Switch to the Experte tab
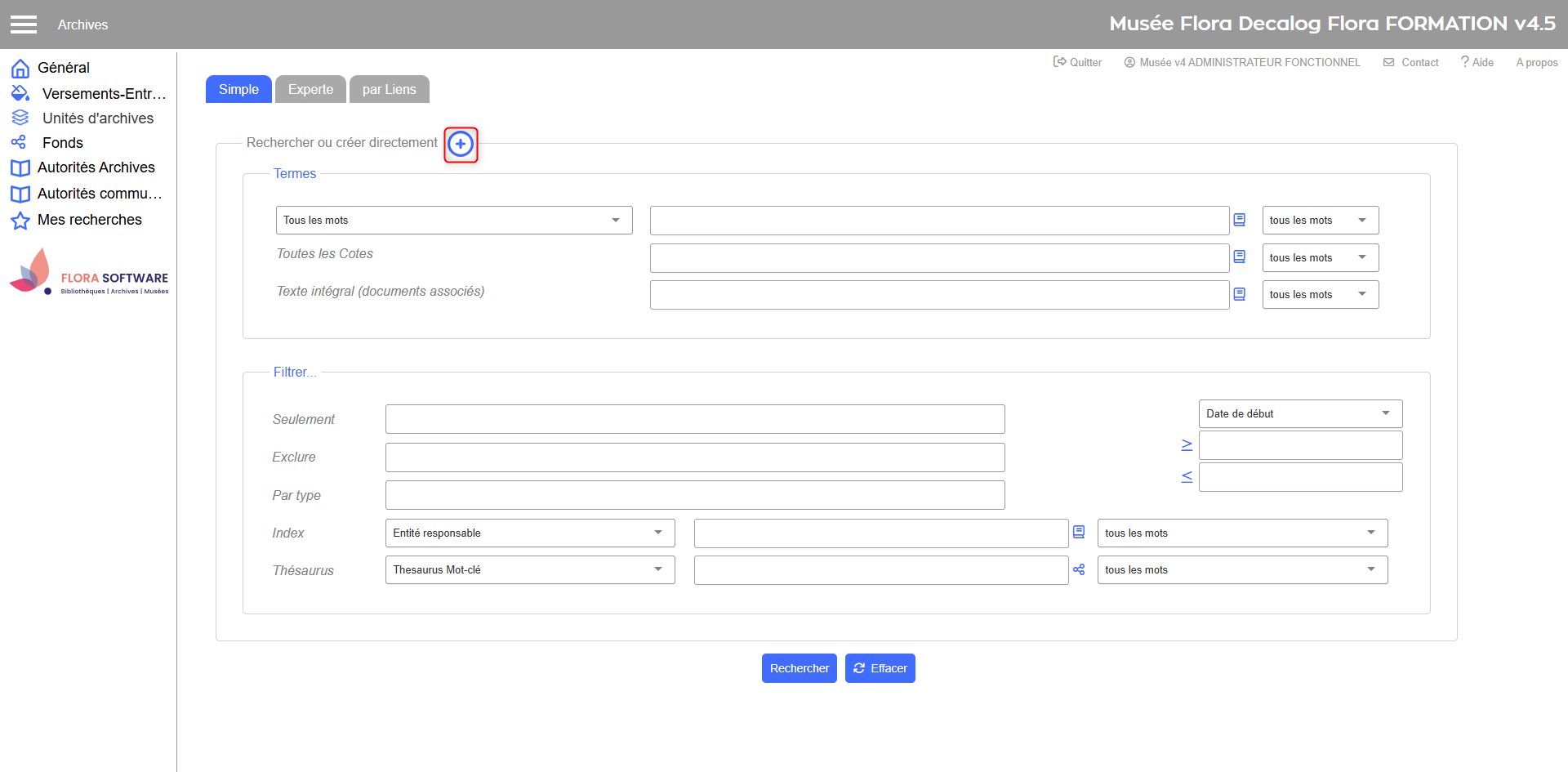Image resolution: width=1568 pixels, height=772 pixels. pyautogui.click(x=310, y=89)
